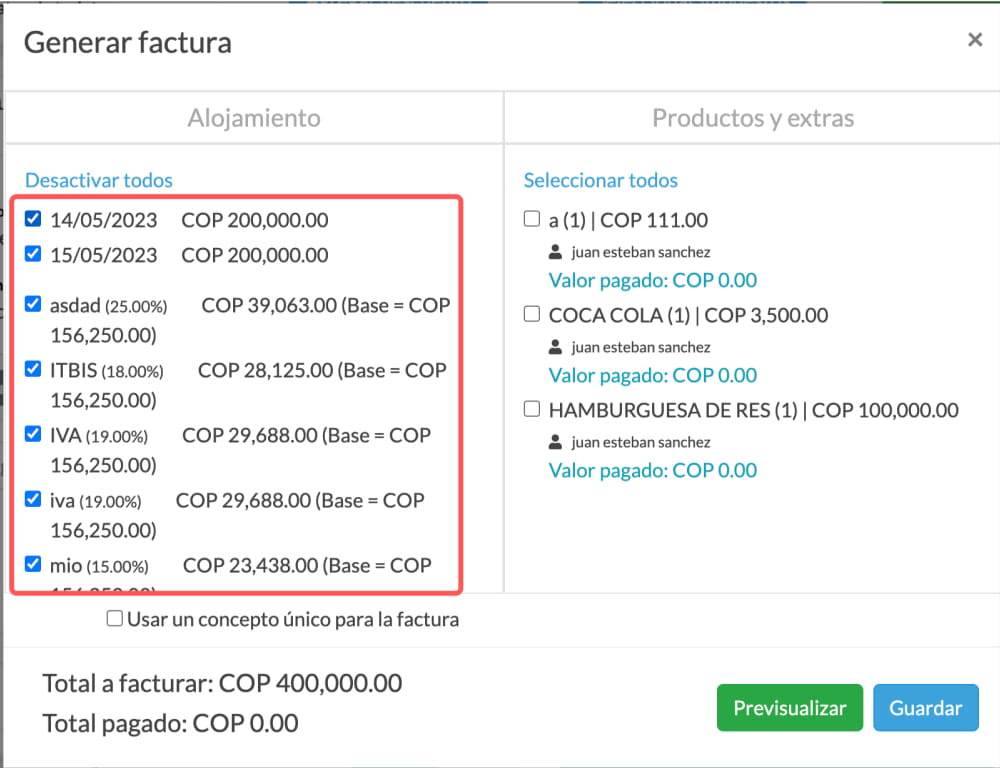This screenshot has height=768, width=1000.
Task: Uncheck the ITBIS 18.00% tax
Action: click(33, 369)
